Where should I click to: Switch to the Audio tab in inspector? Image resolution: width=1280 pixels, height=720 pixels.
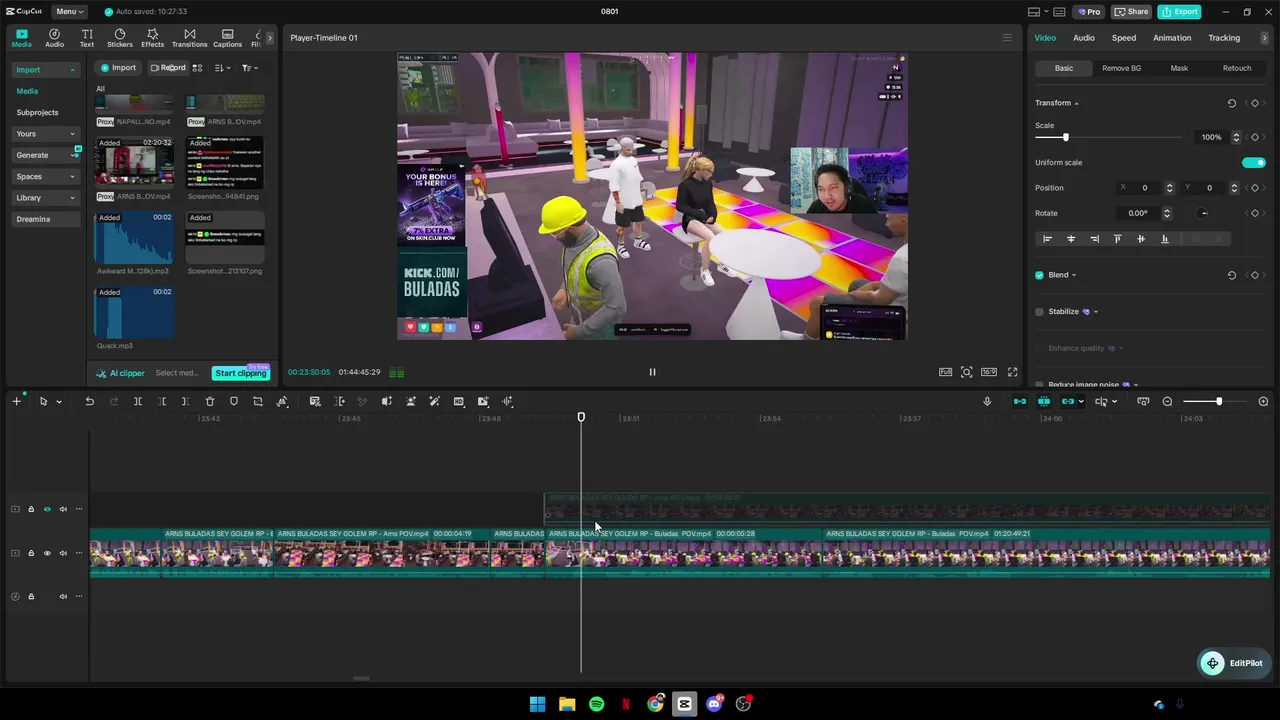click(1084, 38)
